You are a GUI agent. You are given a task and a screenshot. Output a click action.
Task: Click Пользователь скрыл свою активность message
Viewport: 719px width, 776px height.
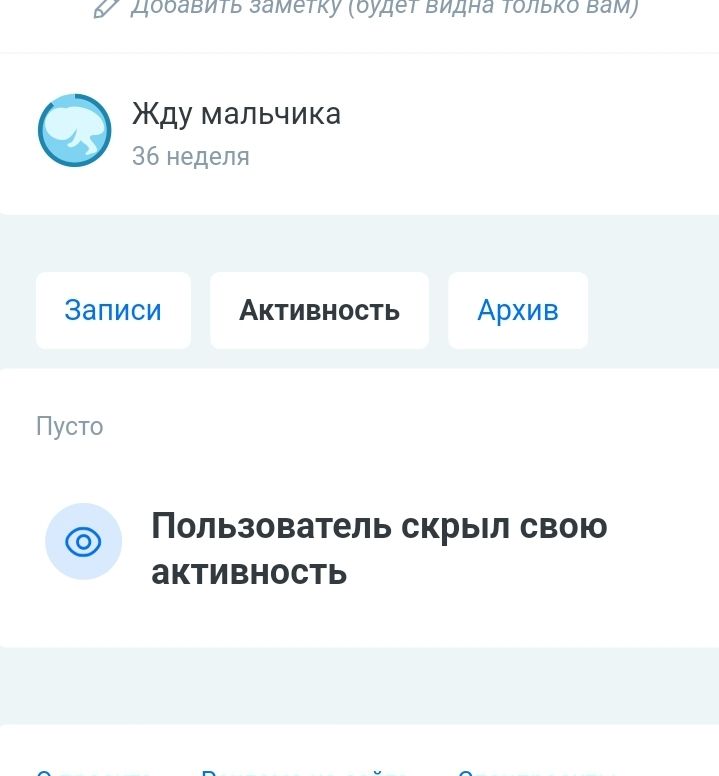(379, 548)
